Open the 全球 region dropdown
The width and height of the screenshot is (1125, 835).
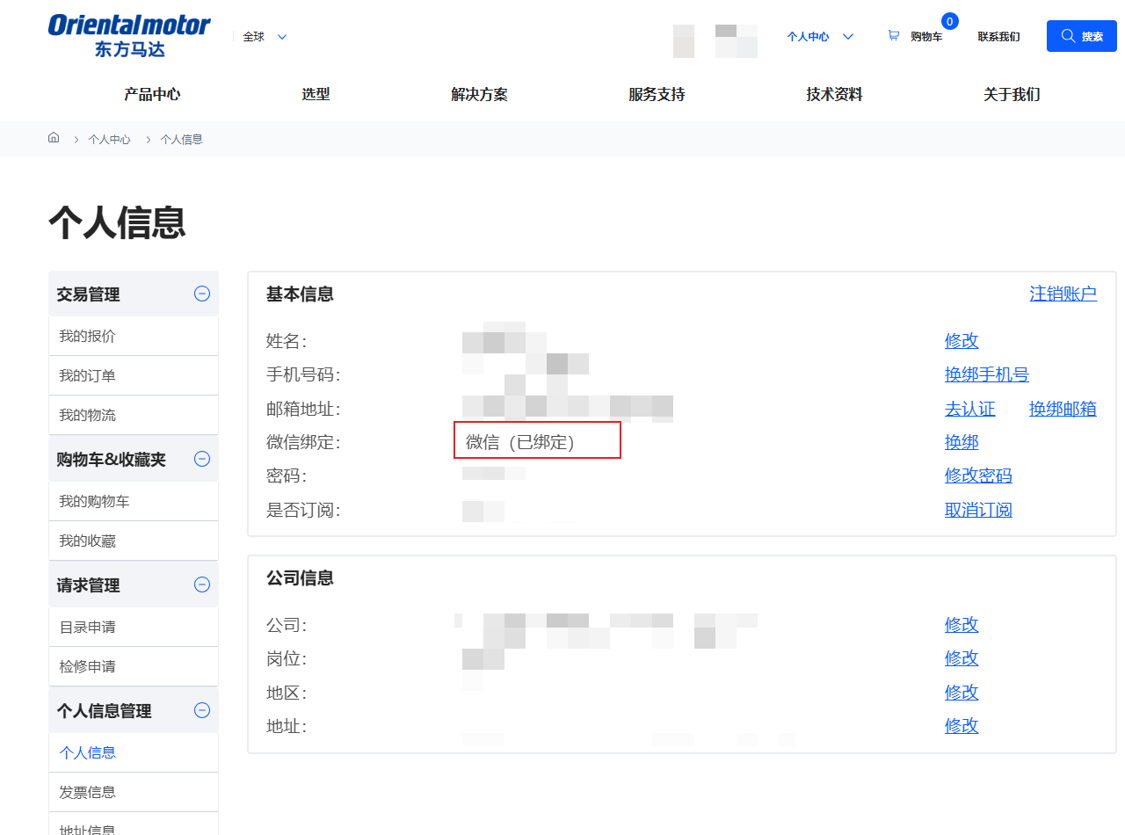[x=262, y=35]
